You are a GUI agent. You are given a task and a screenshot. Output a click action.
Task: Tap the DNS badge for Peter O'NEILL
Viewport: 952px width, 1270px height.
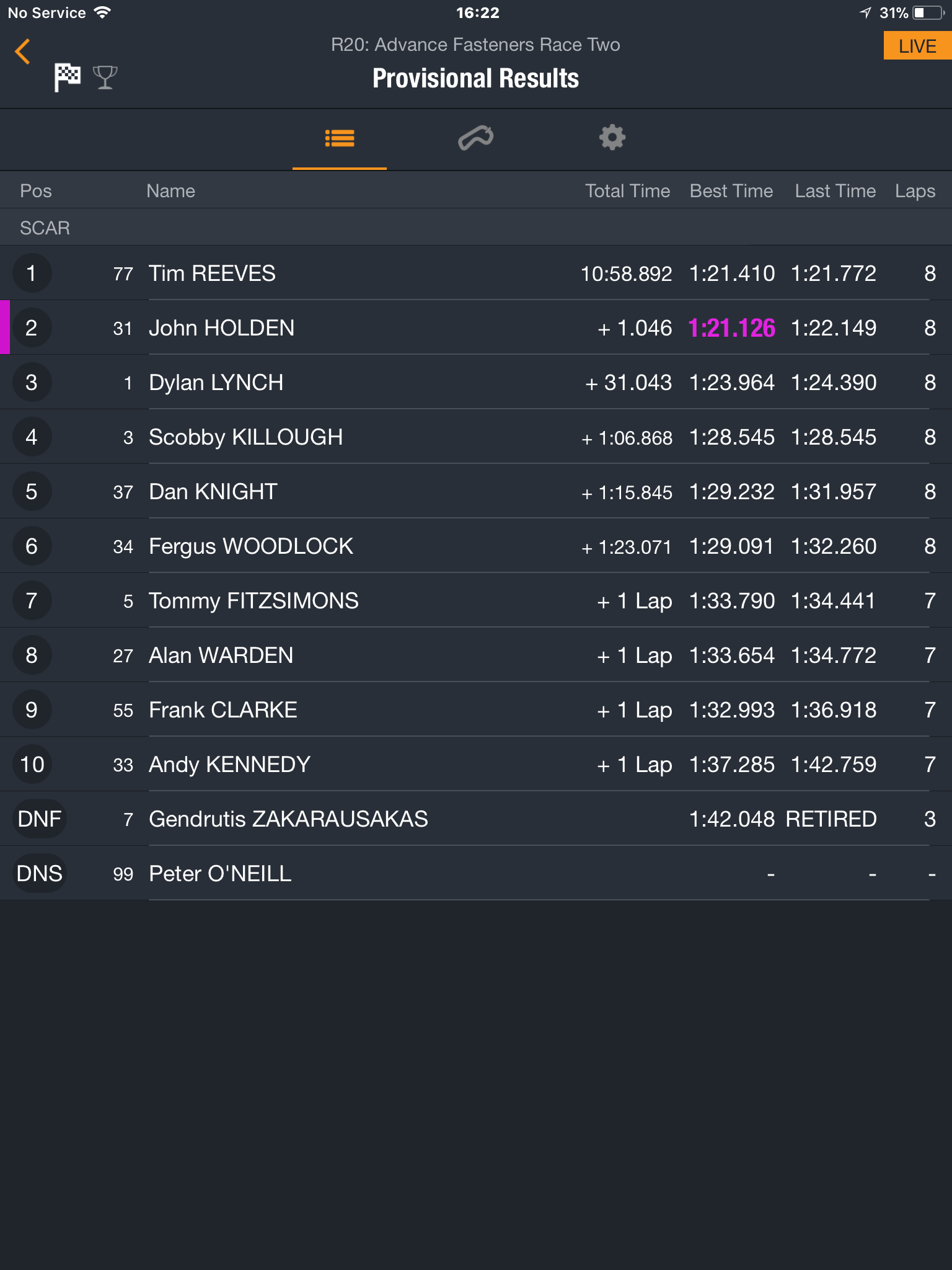click(x=39, y=874)
